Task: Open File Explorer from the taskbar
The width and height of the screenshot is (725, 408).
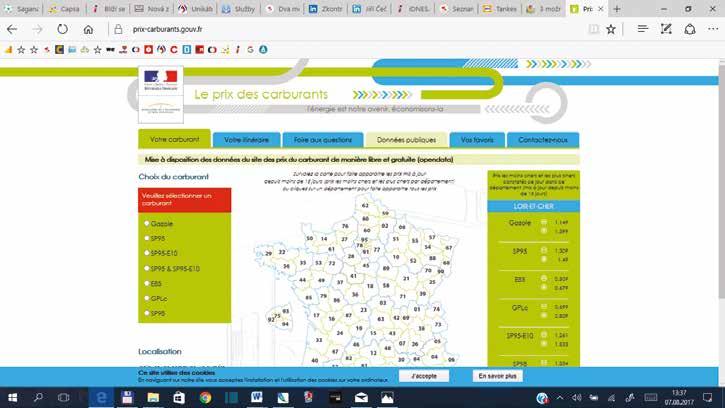Action: 153,397
